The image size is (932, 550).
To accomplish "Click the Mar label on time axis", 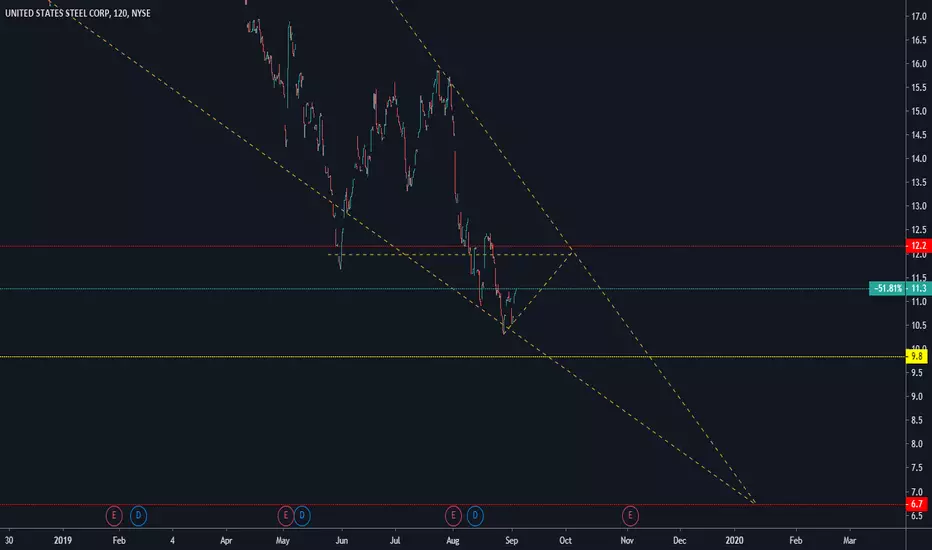I will (x=849, y=540).
